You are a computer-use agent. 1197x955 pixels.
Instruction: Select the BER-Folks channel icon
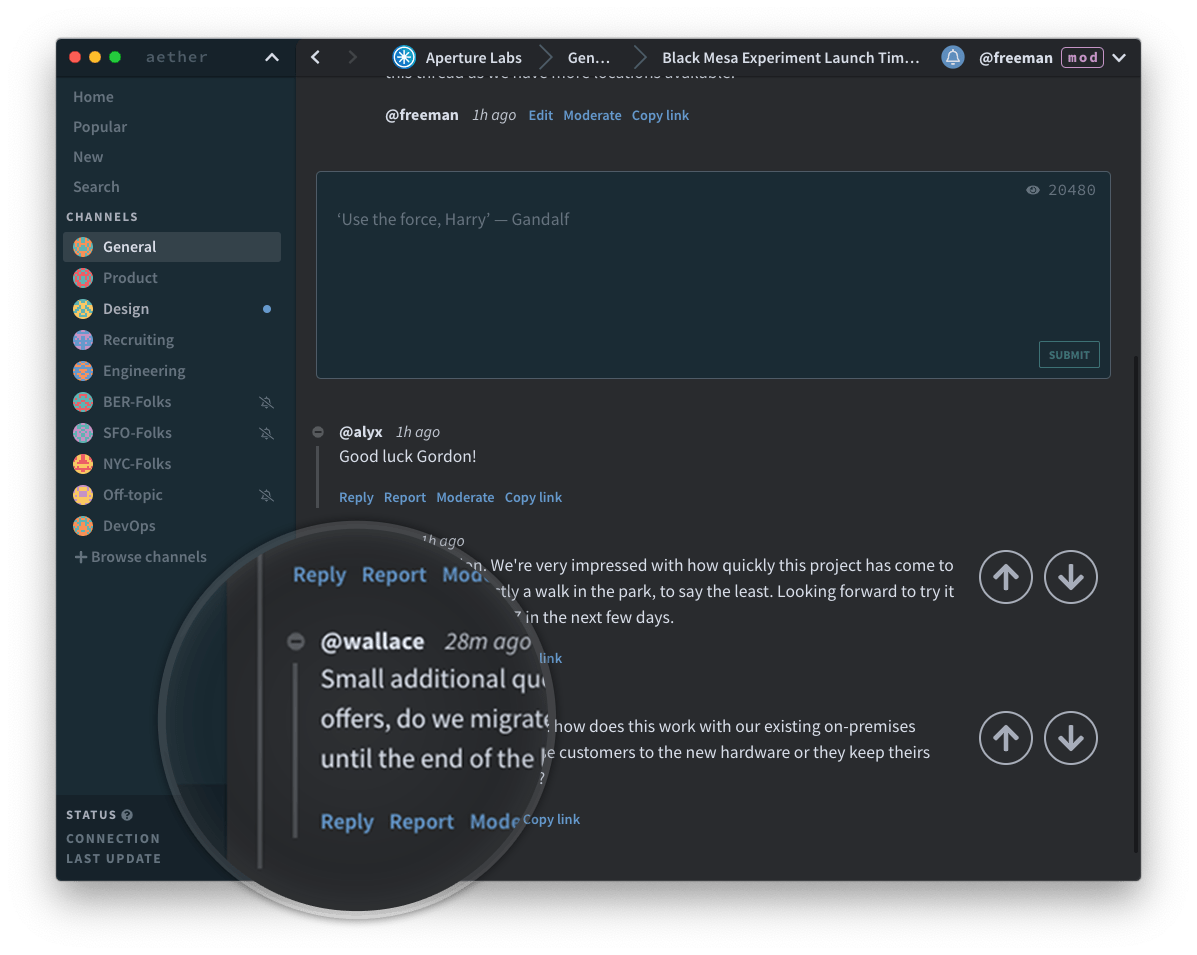[83, 402]
